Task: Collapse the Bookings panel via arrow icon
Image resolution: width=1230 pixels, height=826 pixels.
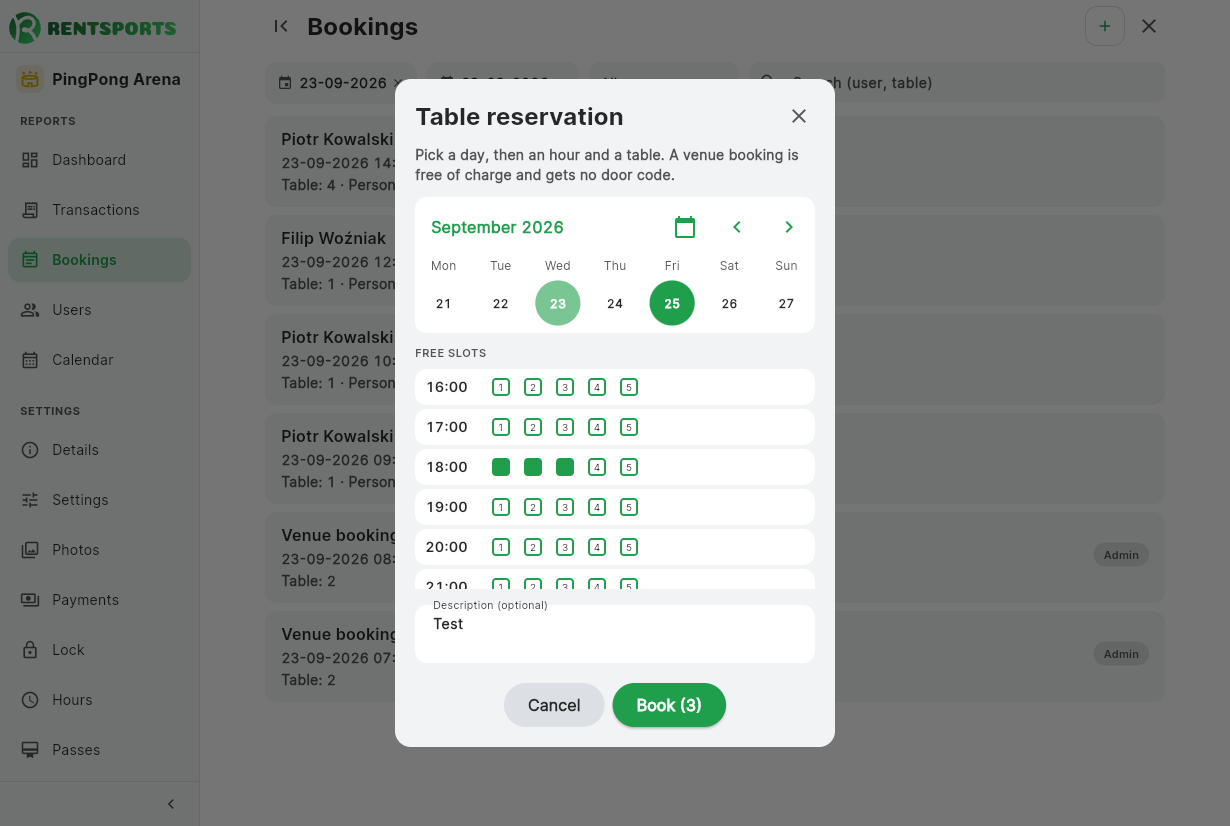Action: tap(281, 26)
